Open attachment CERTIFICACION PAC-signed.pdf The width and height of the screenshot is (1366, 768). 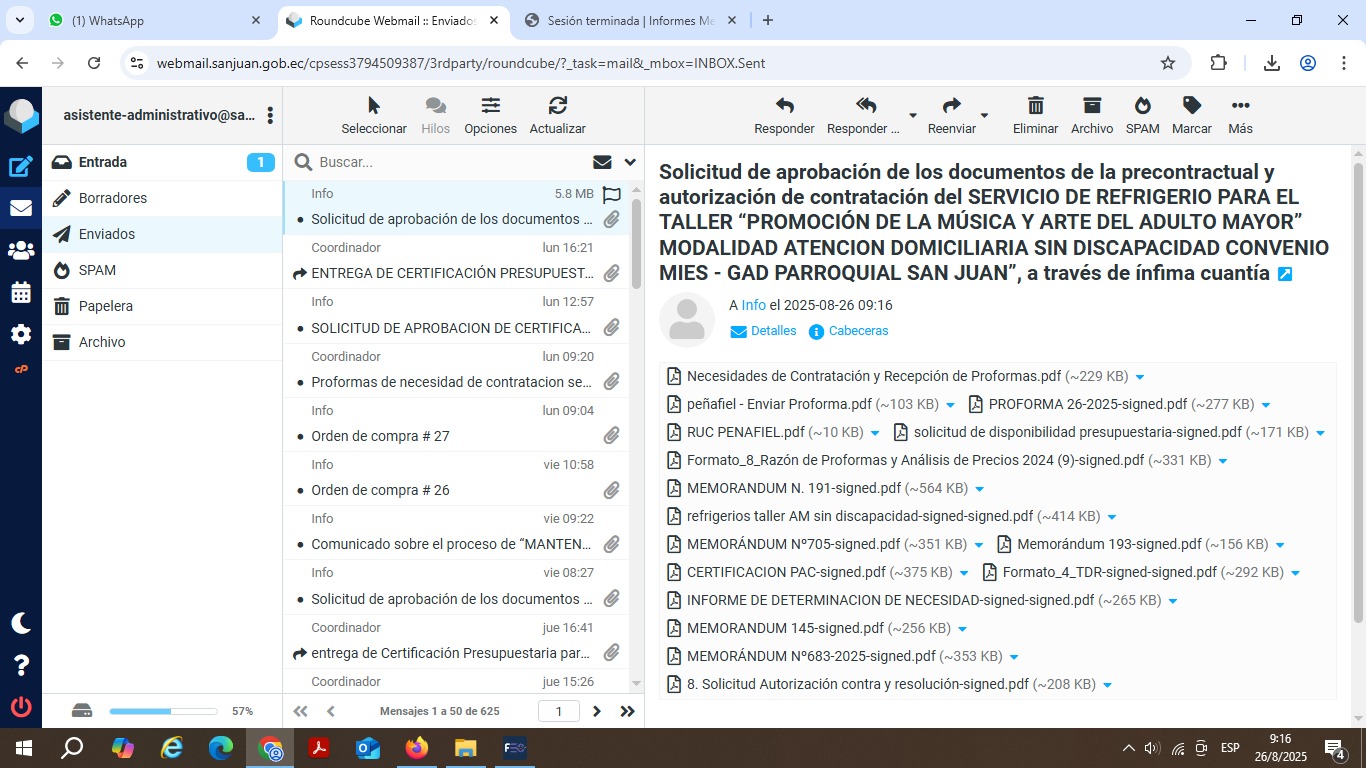click(x=785, y=572)
